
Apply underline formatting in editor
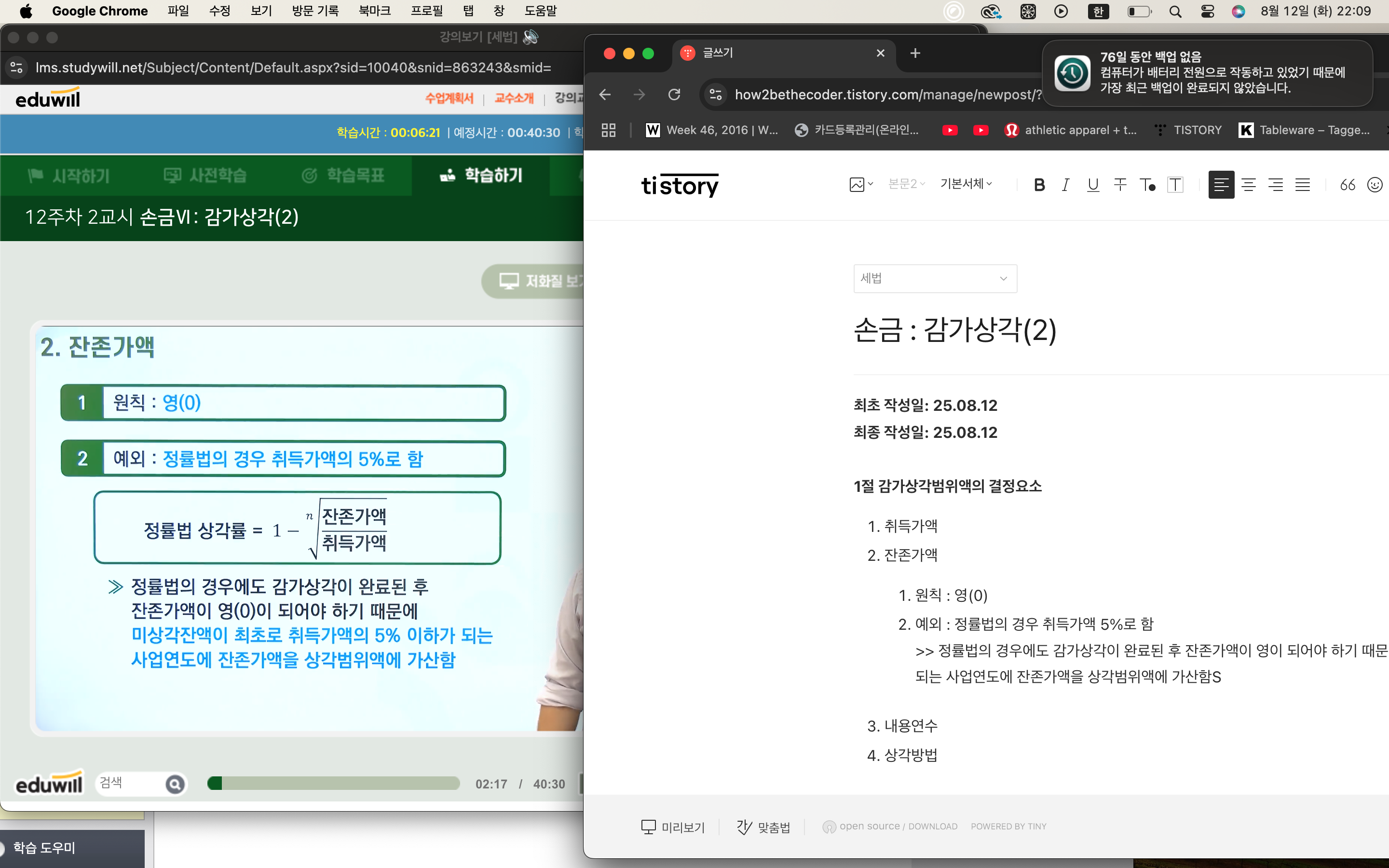[1093, 185]
